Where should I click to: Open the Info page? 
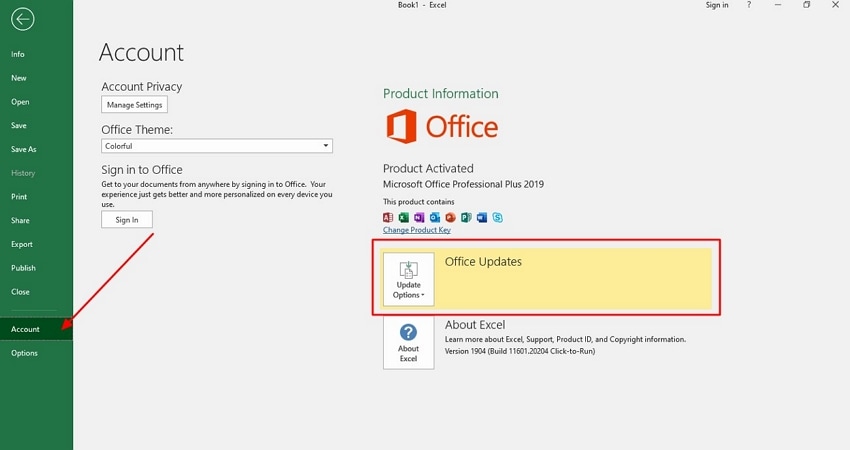[17, 54]
